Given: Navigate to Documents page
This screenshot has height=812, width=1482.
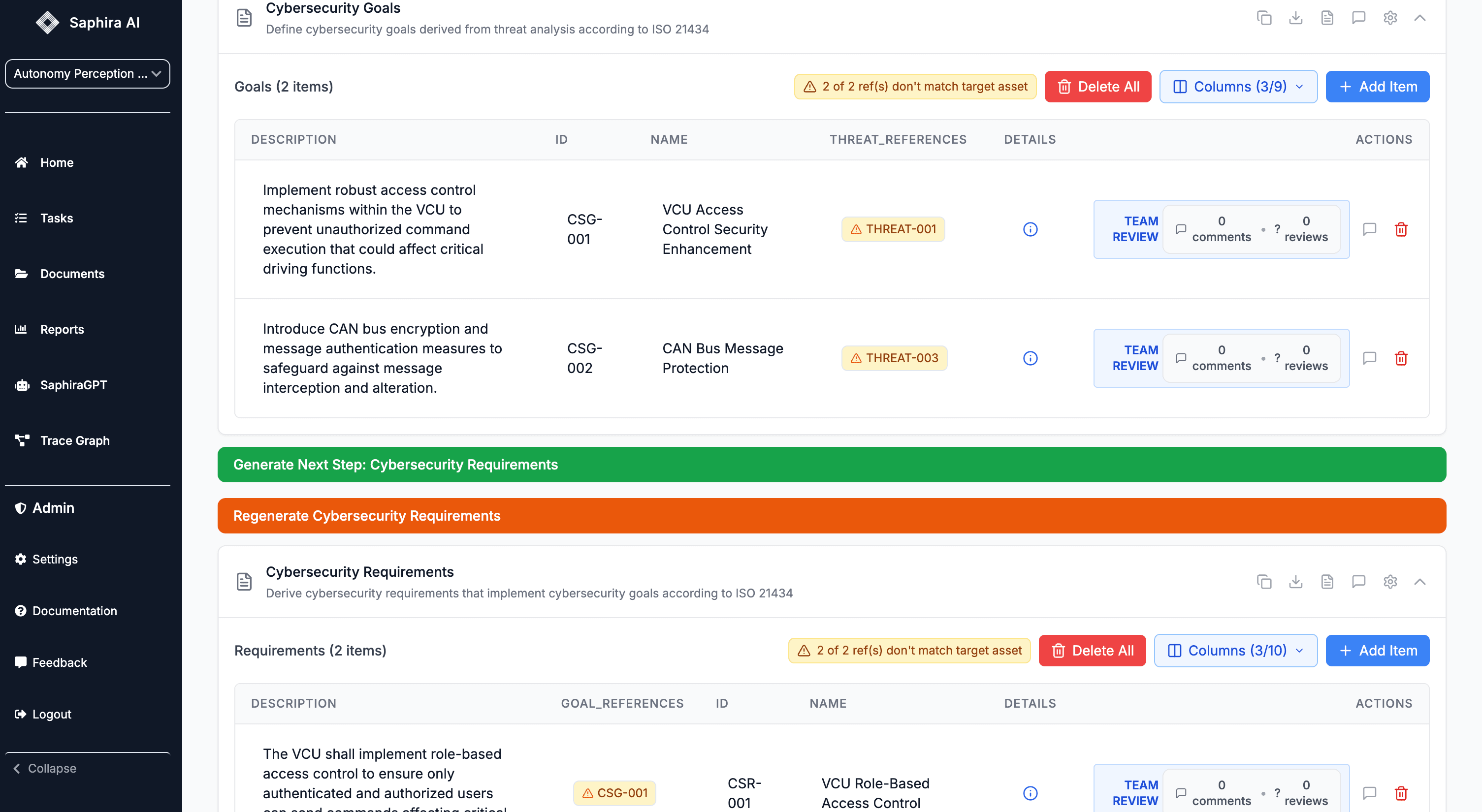Looking at the screenshot, I should pyautogui.click(x=72, y=274).
